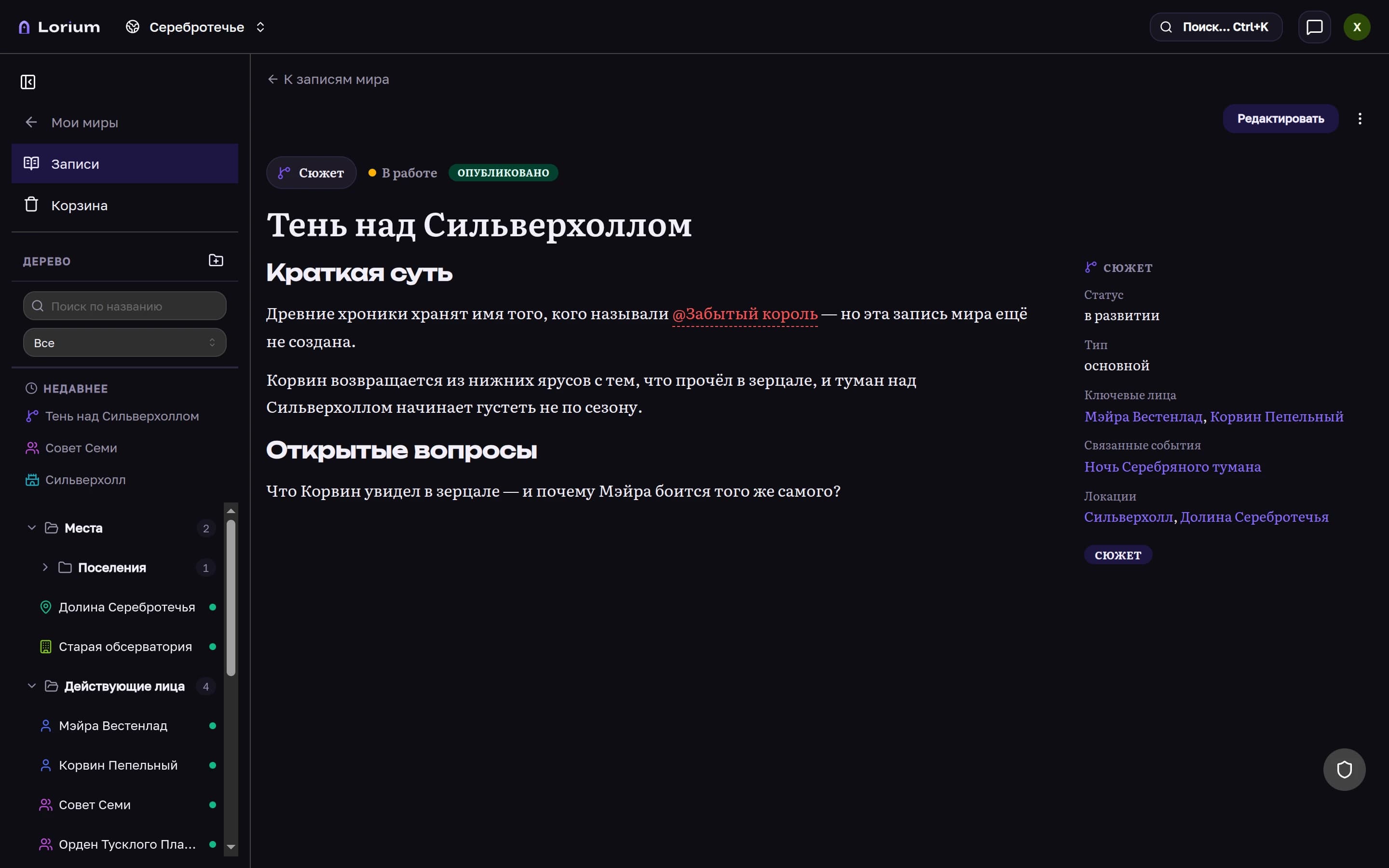Click the Краткая суть heading
The height and width of the screenshot is (868, 1389).
coord(359,273)
